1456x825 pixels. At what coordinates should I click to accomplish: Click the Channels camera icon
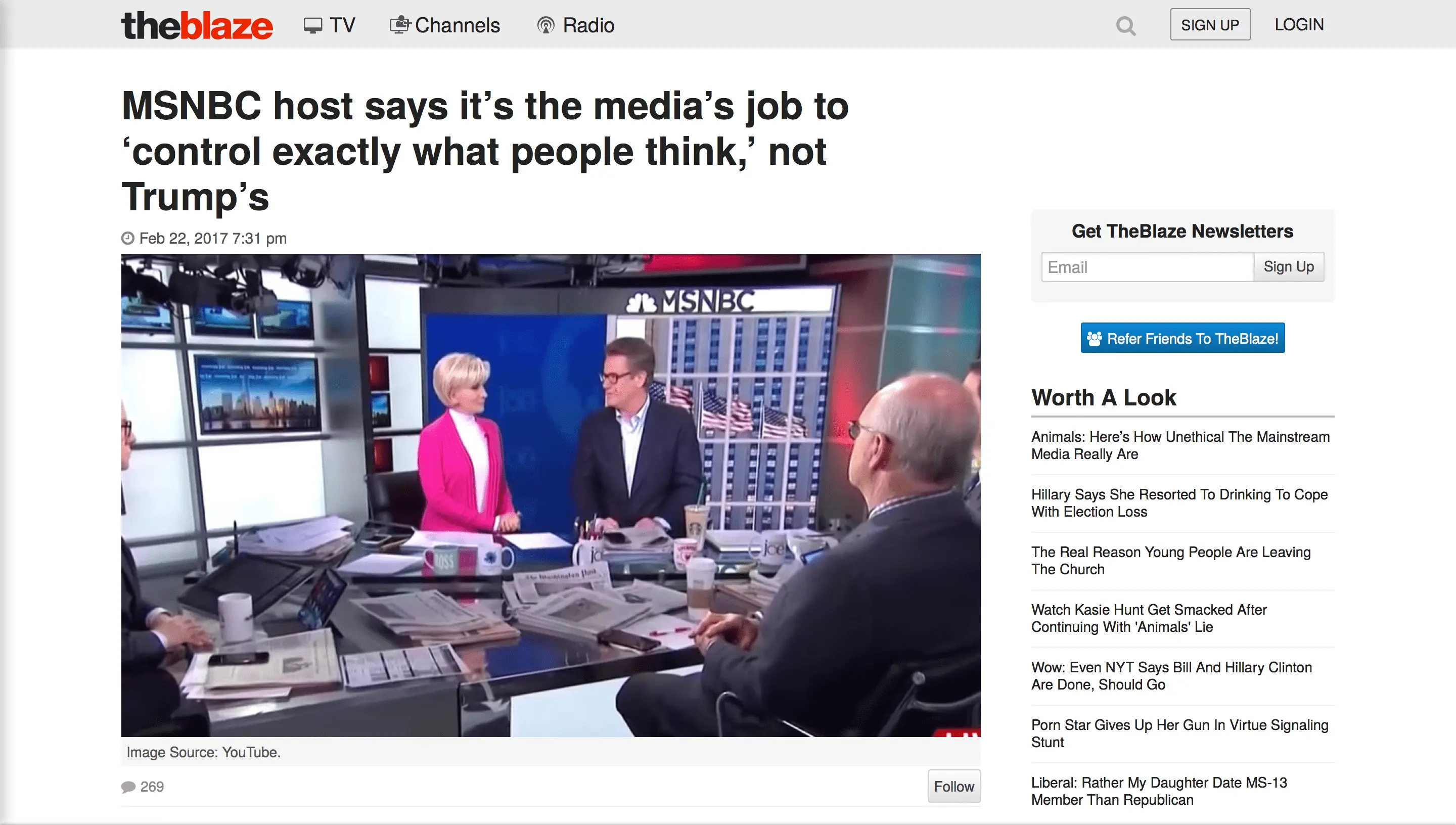tap(399, 25)
